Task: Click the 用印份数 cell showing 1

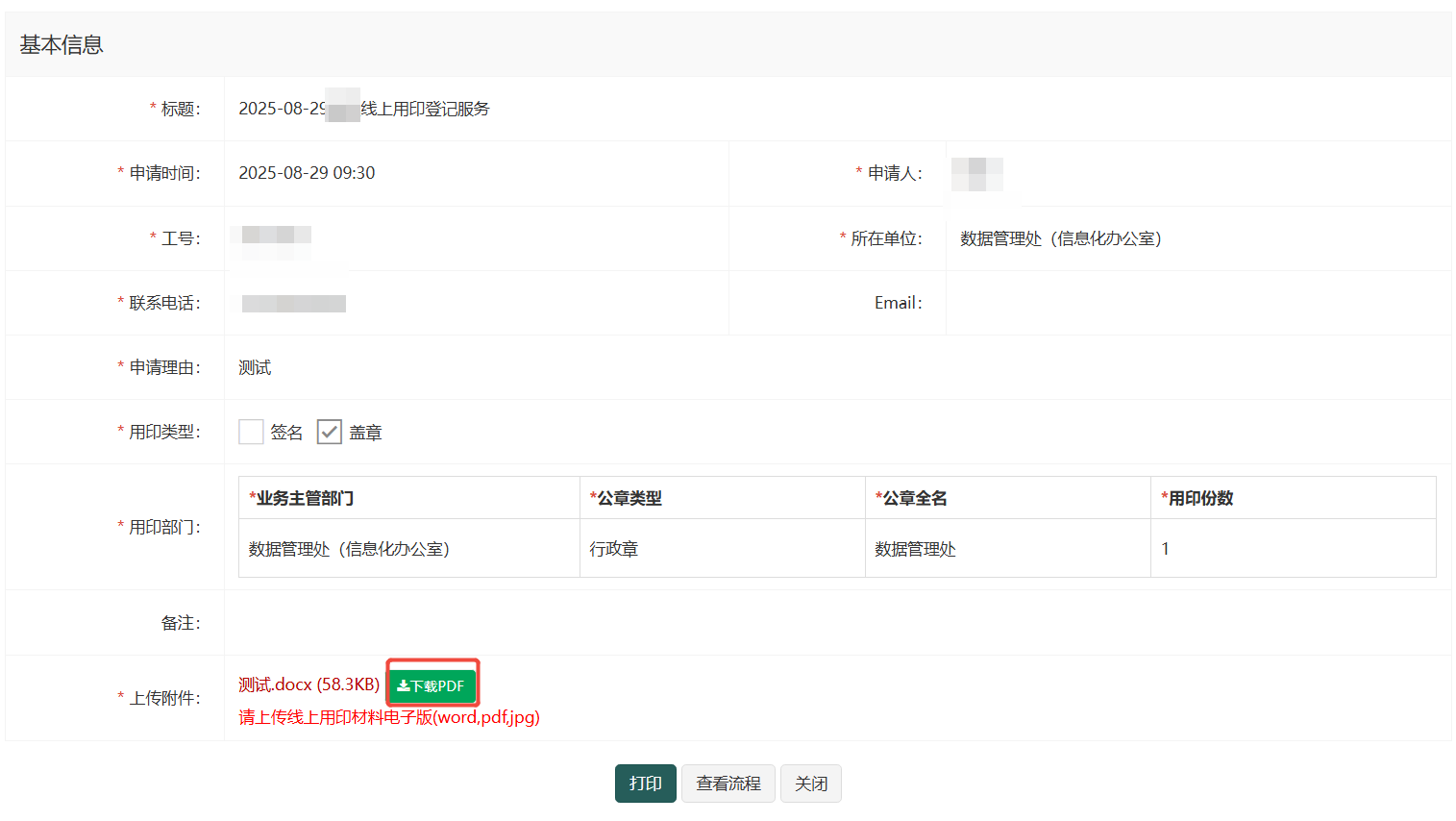Action: coord(1165,549)
